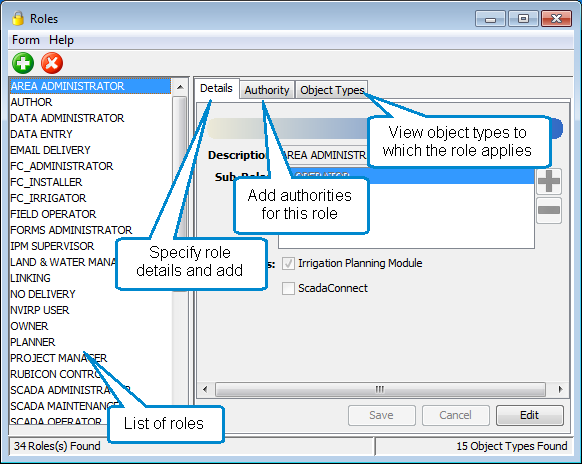This screenshot has height=464, width=582.
Task: Click the Edit button
Action: [530, 415]
